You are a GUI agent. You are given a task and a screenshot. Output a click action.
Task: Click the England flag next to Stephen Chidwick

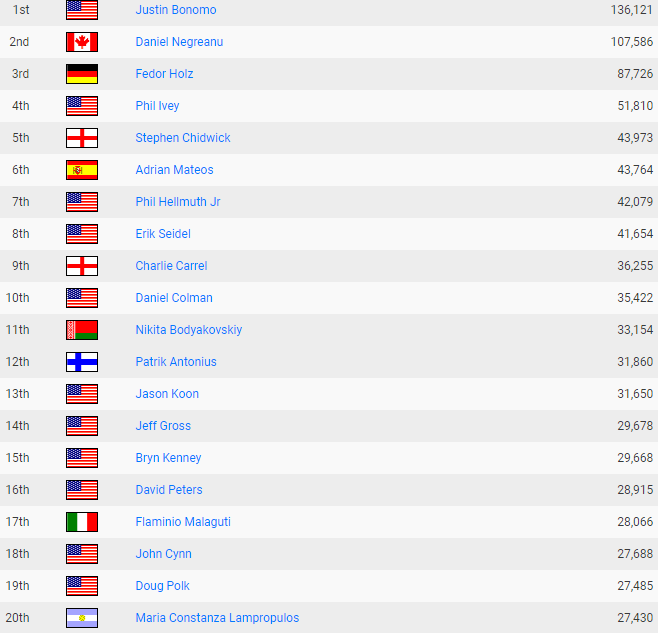click(x=82, y=138)
